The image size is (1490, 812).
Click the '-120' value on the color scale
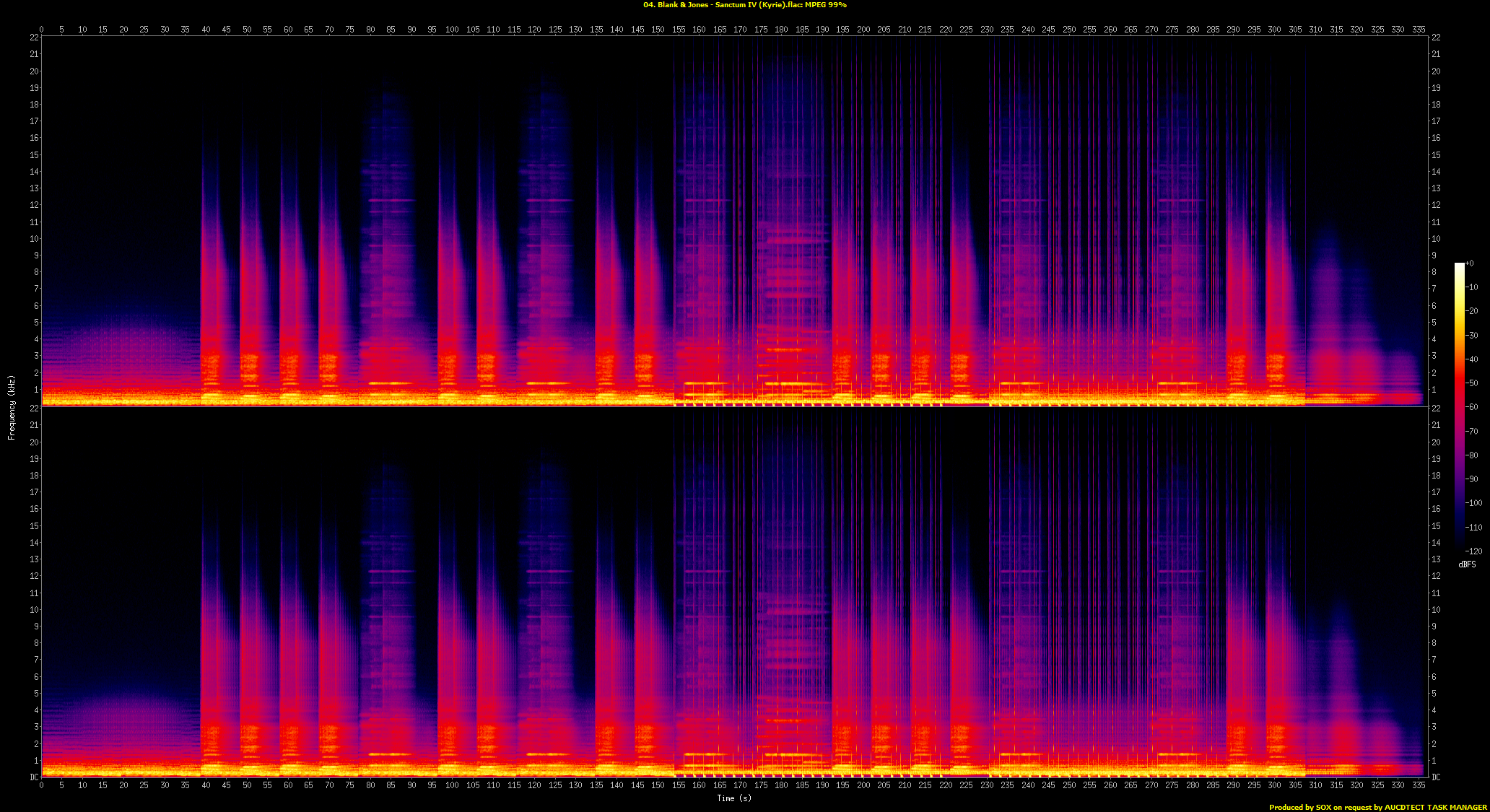click(x=1473, y=551)
